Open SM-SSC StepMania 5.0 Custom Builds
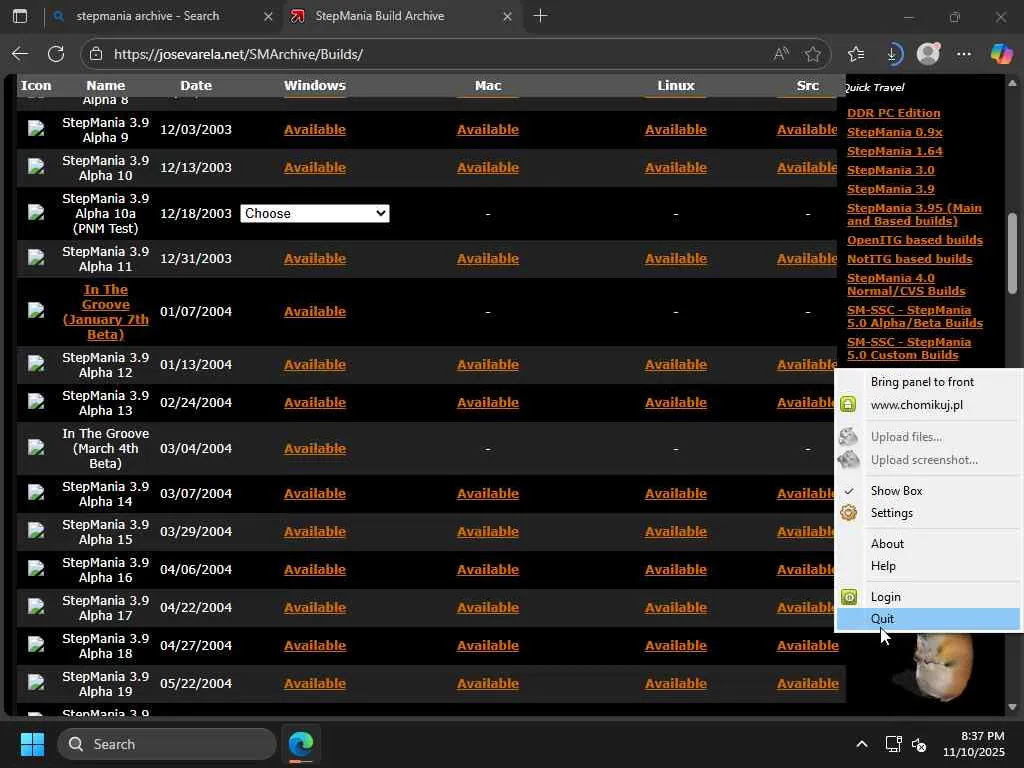The height and width of the screenshot is (768, 1024). click(x=909, y=348)
